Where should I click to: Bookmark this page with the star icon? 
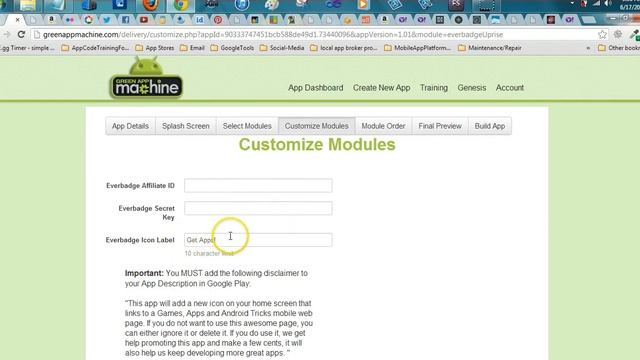tap(602, 35)
